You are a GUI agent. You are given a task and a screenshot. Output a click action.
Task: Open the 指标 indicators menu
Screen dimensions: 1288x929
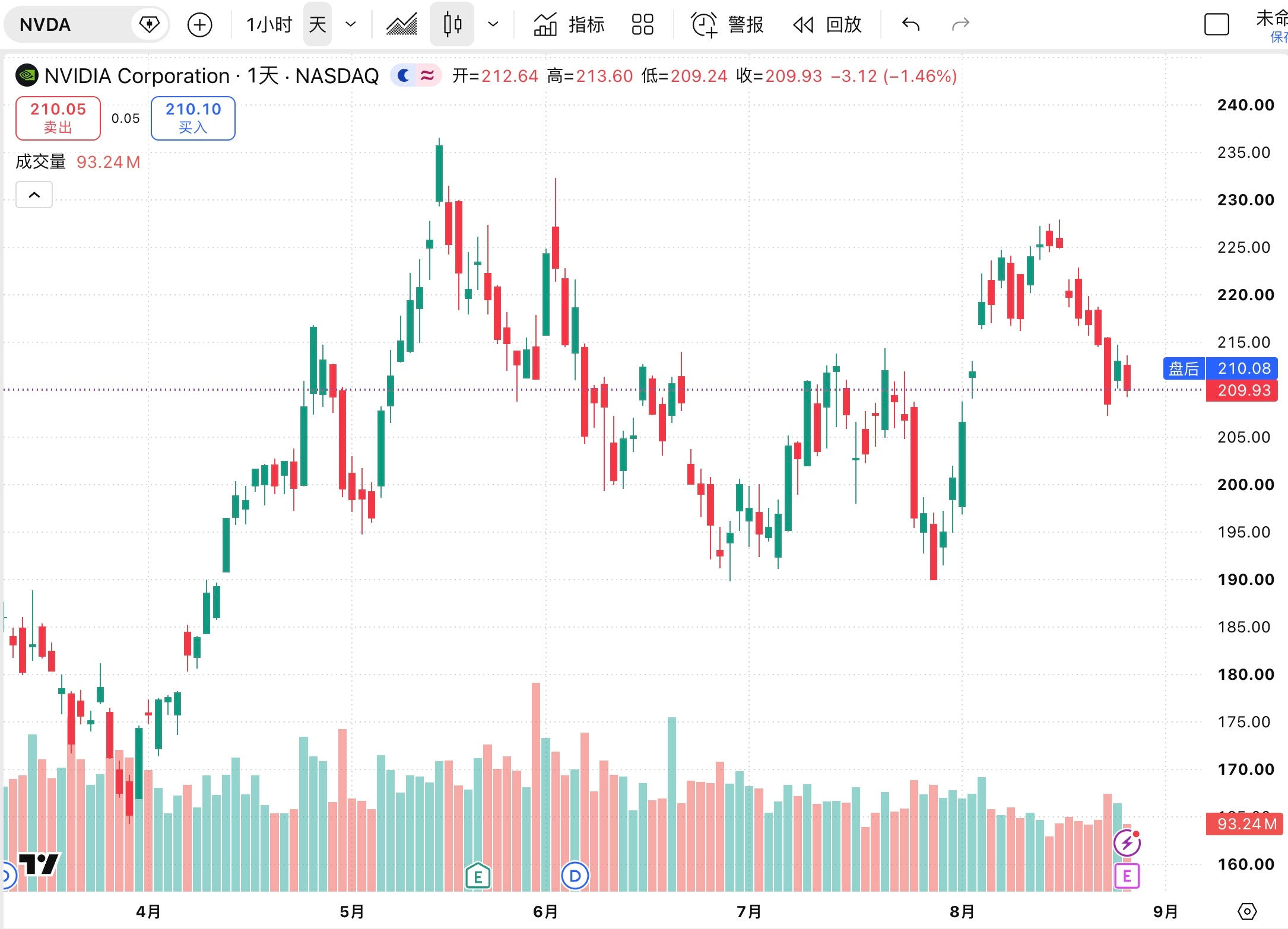pyautogui.click(x=568, y=25)
